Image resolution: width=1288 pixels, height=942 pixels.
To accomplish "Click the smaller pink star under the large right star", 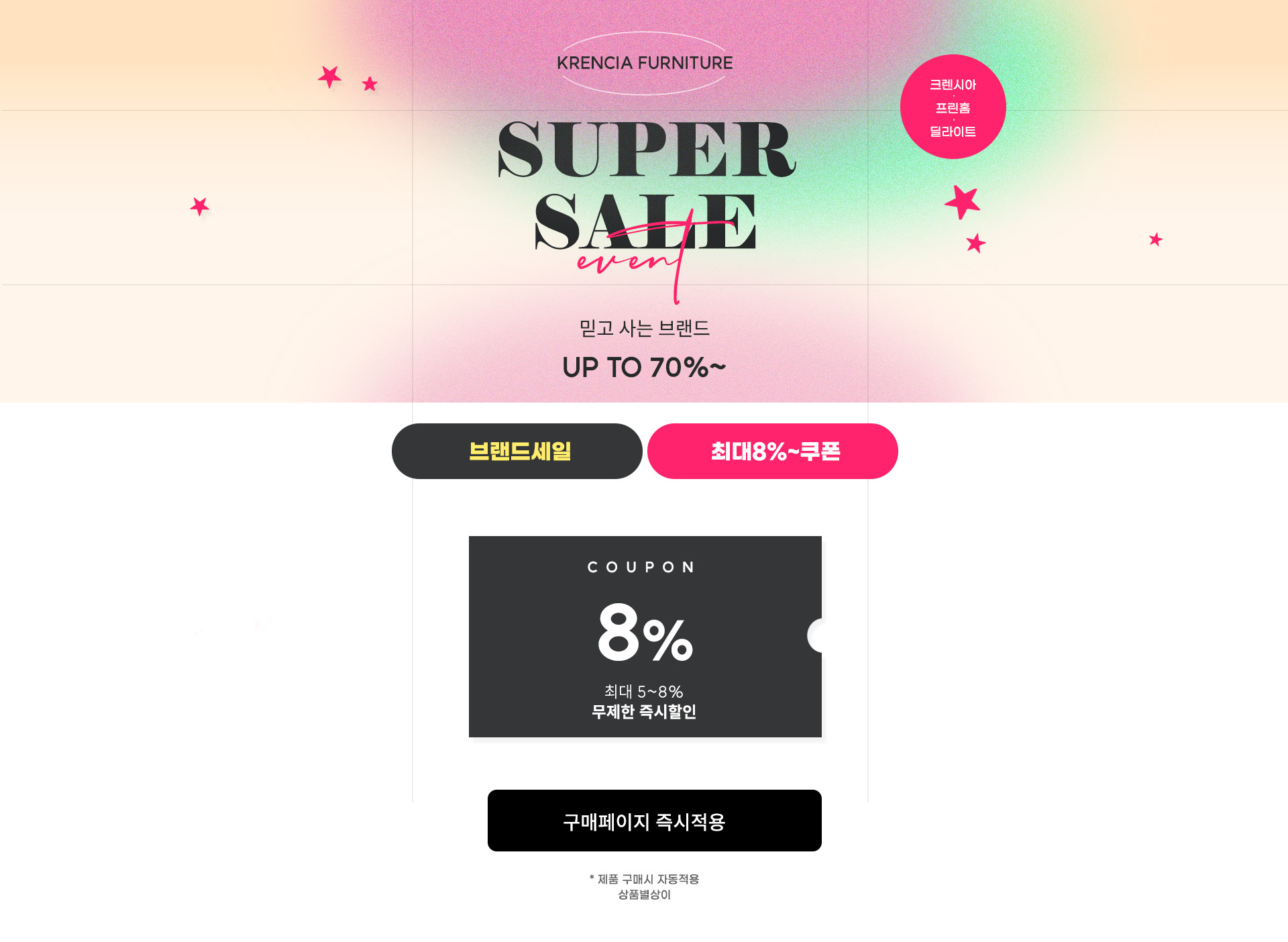I will (976, 243).
